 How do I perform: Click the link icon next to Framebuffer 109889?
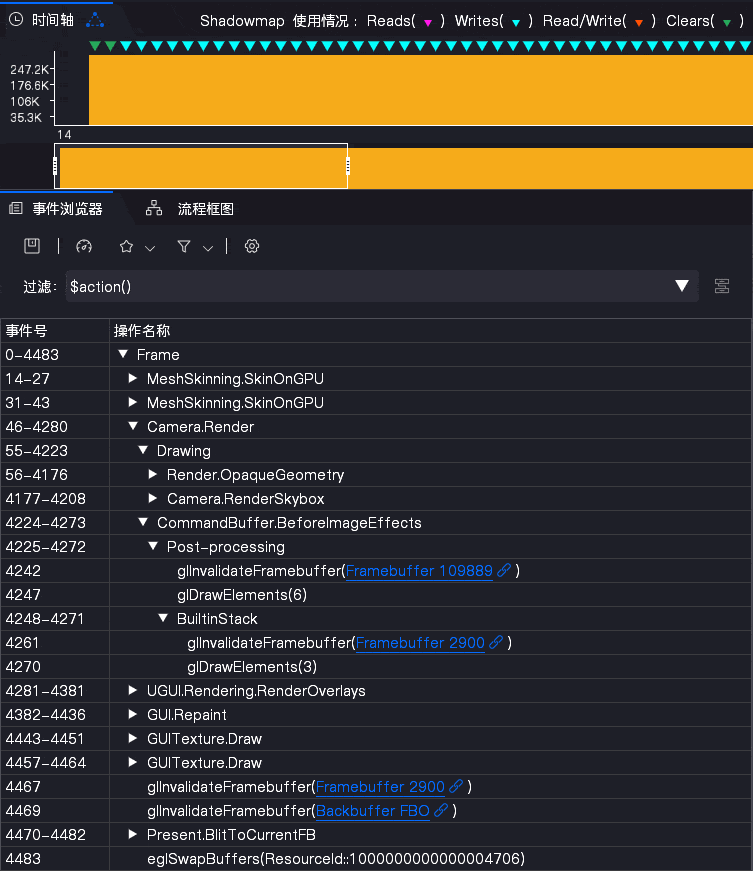[504, 570]
